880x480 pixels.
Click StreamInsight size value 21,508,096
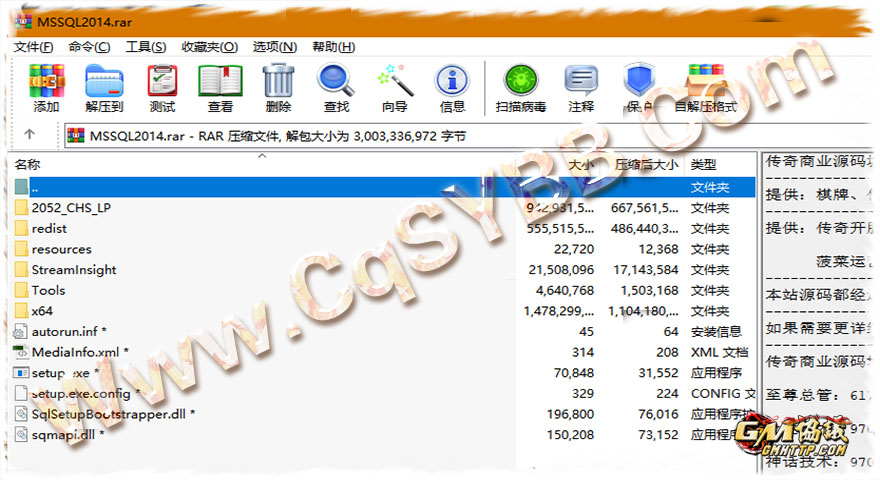561,270
